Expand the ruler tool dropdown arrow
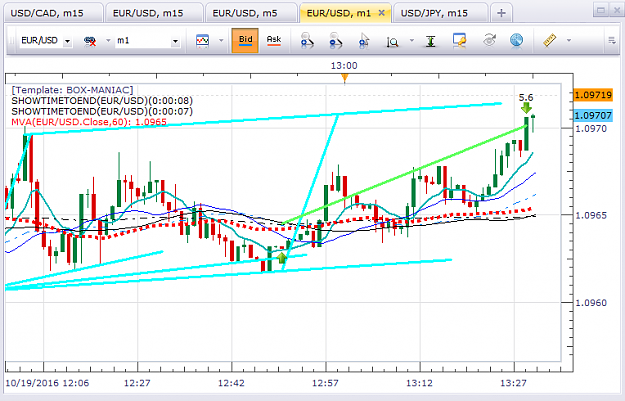This screenshot has width=625, height=401. click(x=569, y=41)
